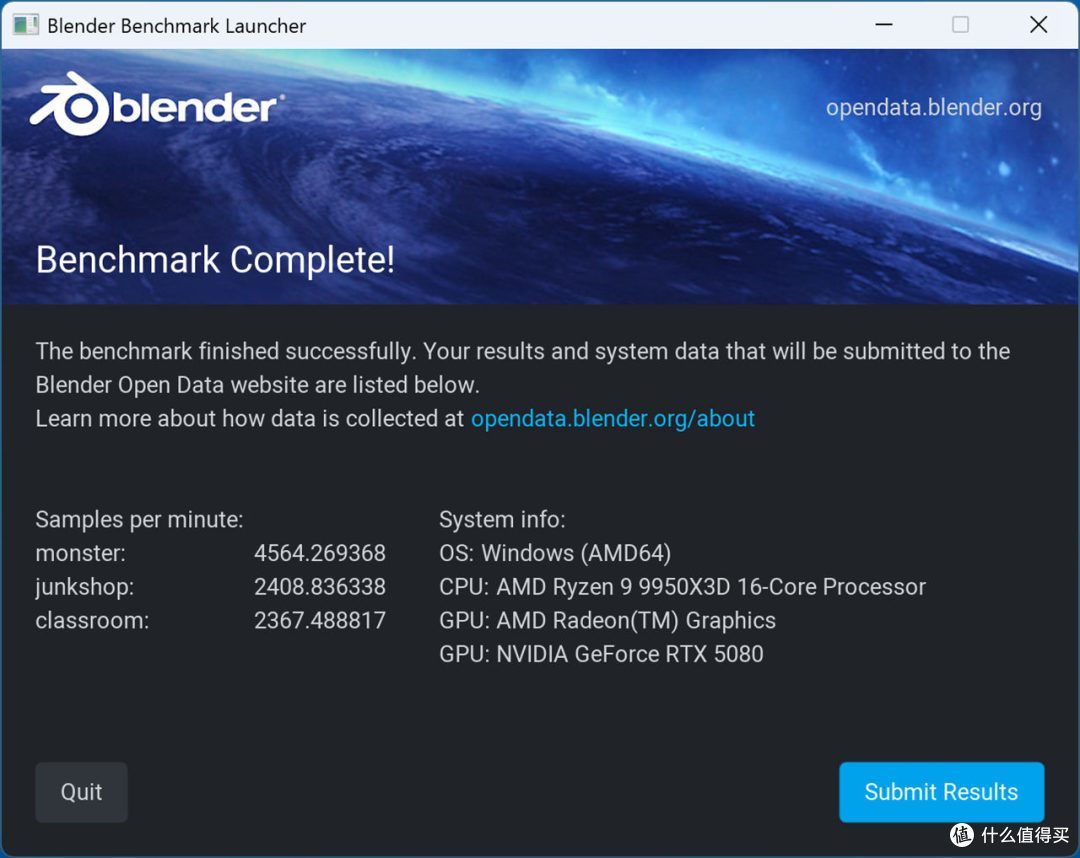Click the Blender logo in the banner
Image resolution: width=1080 pixels, height=858 pixels.
tap(157, 105)
